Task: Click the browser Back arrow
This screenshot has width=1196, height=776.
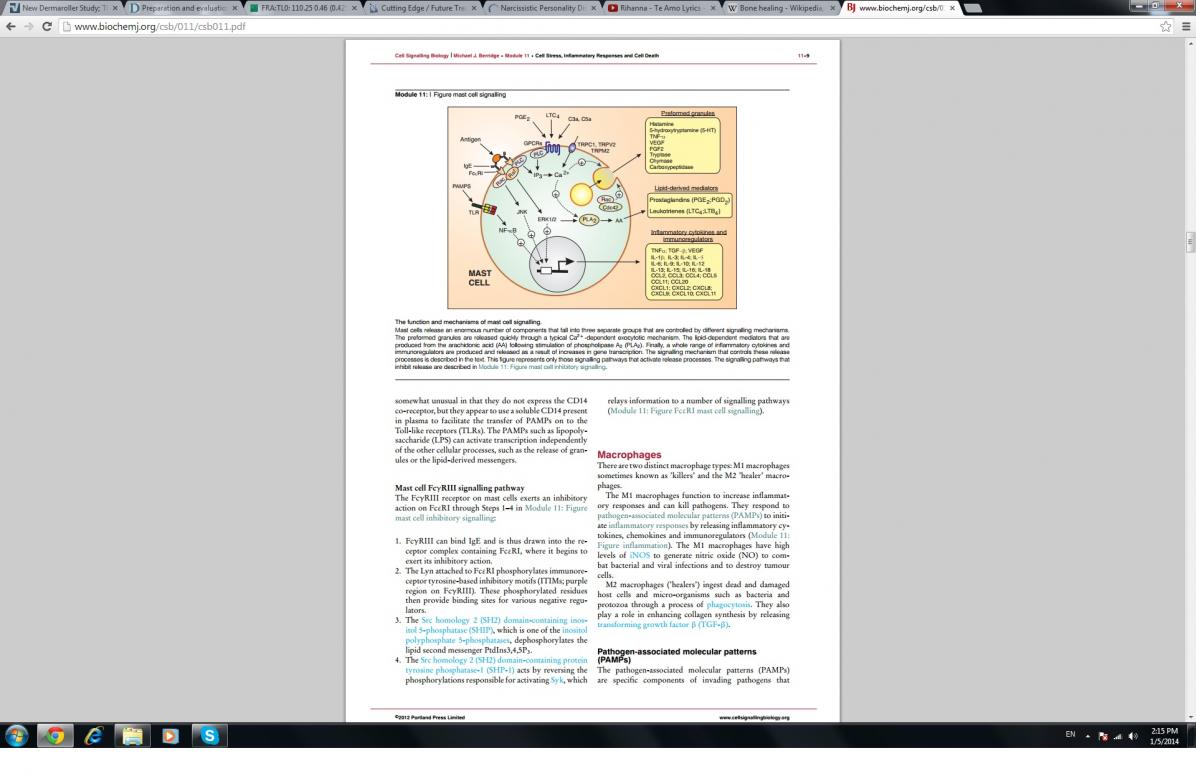Action: pyautogui.click(x=11, y=26)
